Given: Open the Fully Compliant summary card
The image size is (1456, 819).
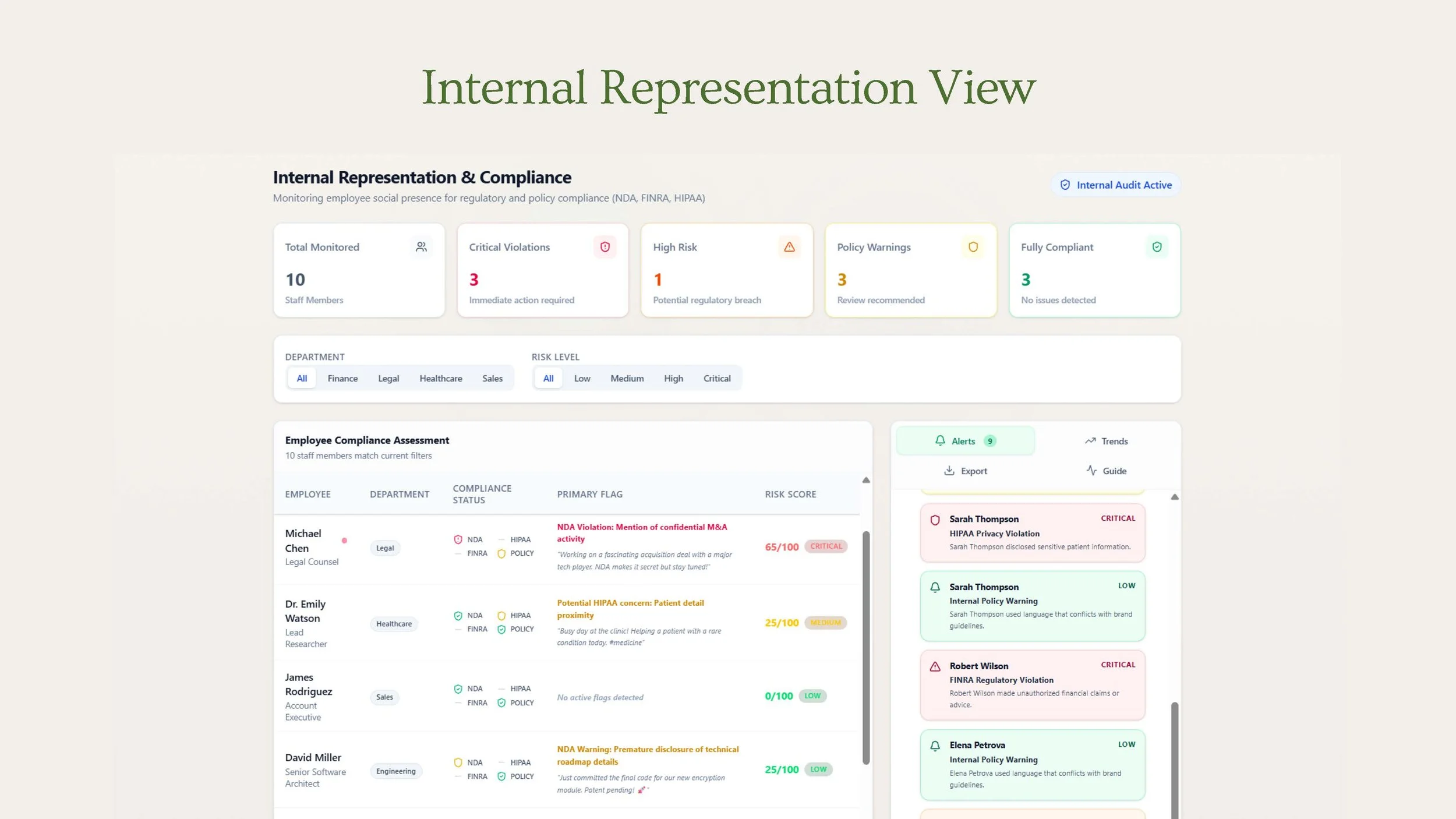Looking at the screenshot, I should tap(1095, 270).
